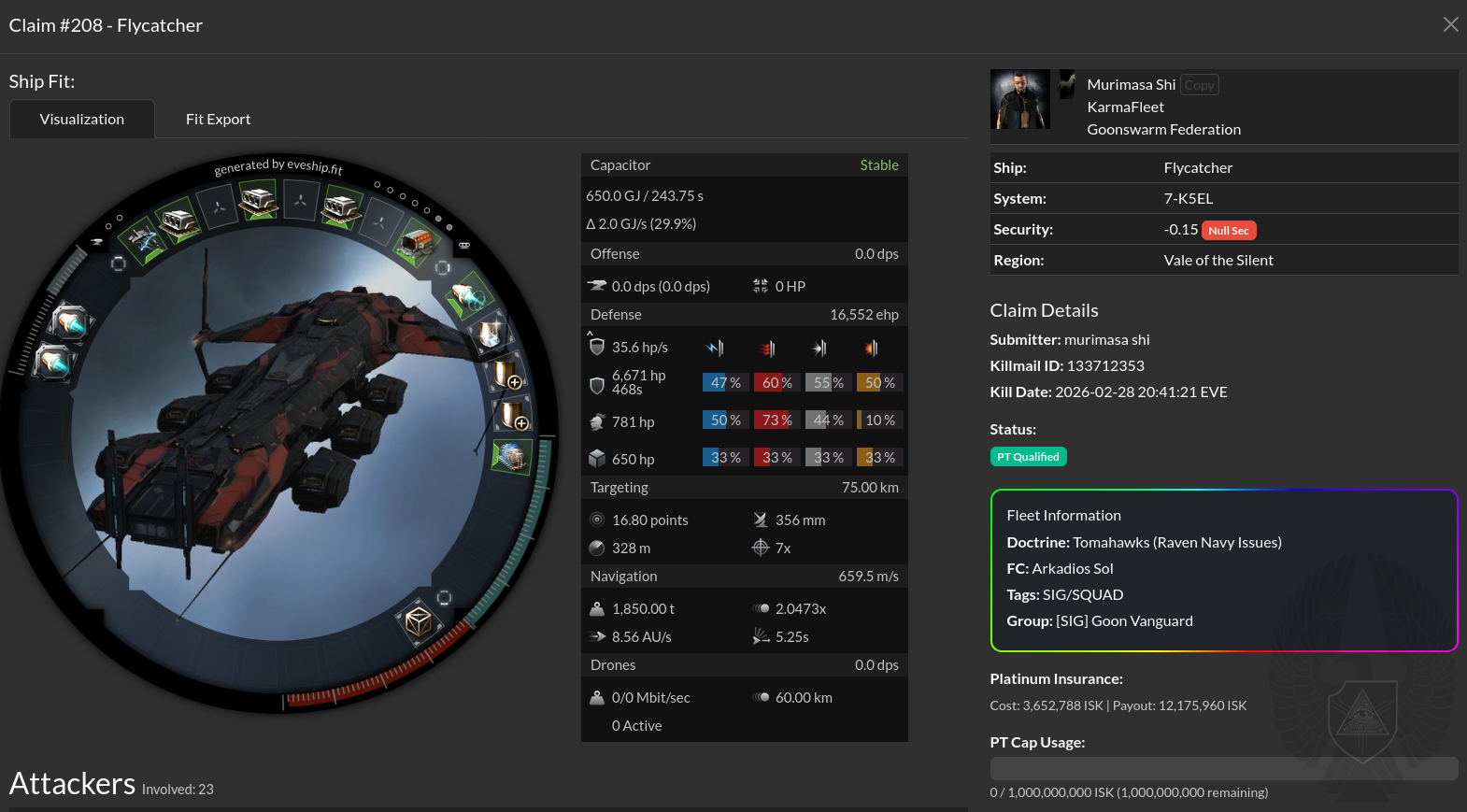This screenshot has width=1467, height=812.
Task: Click the hull structure hit points icon
Action: pos(596,459)
